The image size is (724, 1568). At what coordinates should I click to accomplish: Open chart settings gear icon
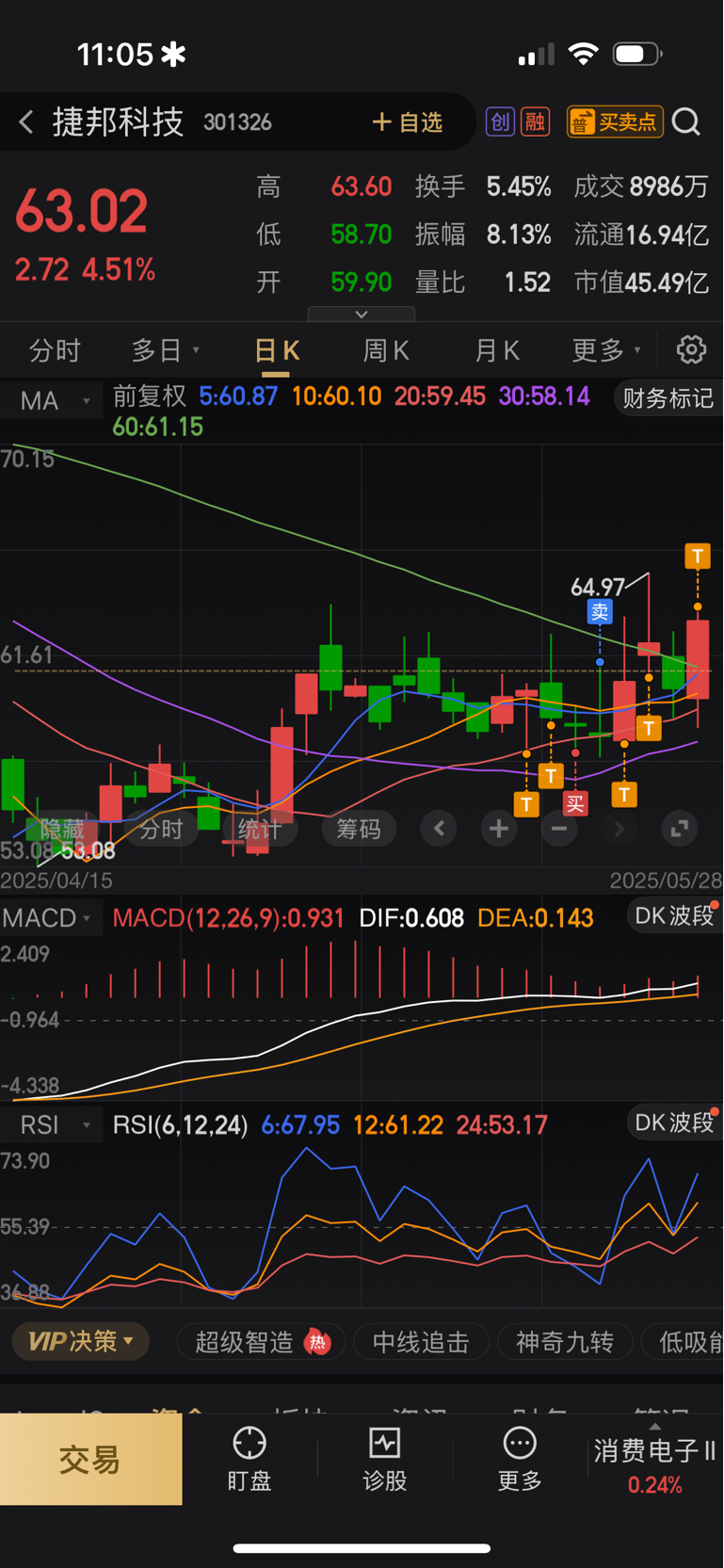pyautogui.click(x=692, y=349)
